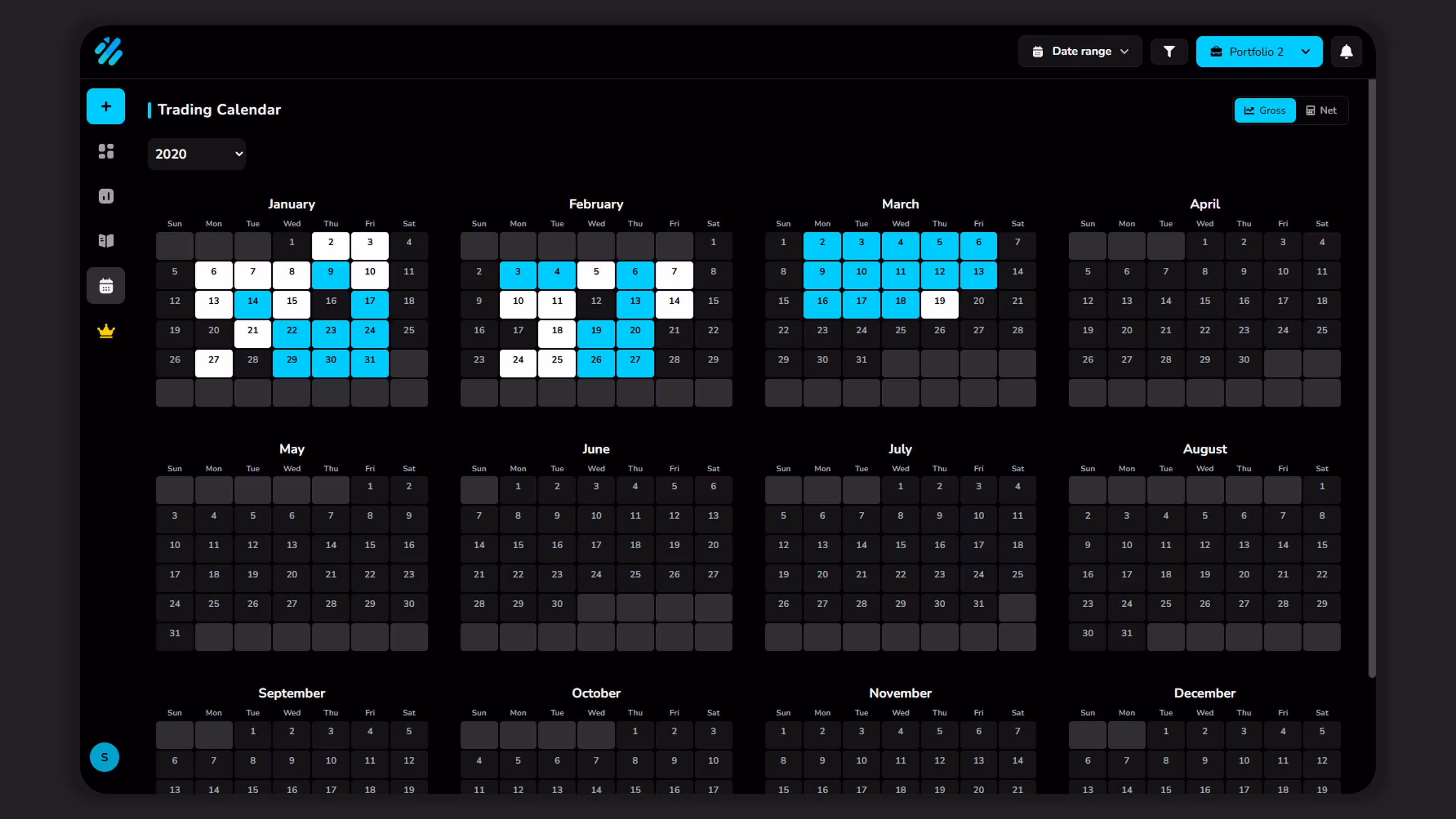The width and height of the screenshot is (1456, 819).
Task: Switch to Net view toggle
Action: (1321, 110)
